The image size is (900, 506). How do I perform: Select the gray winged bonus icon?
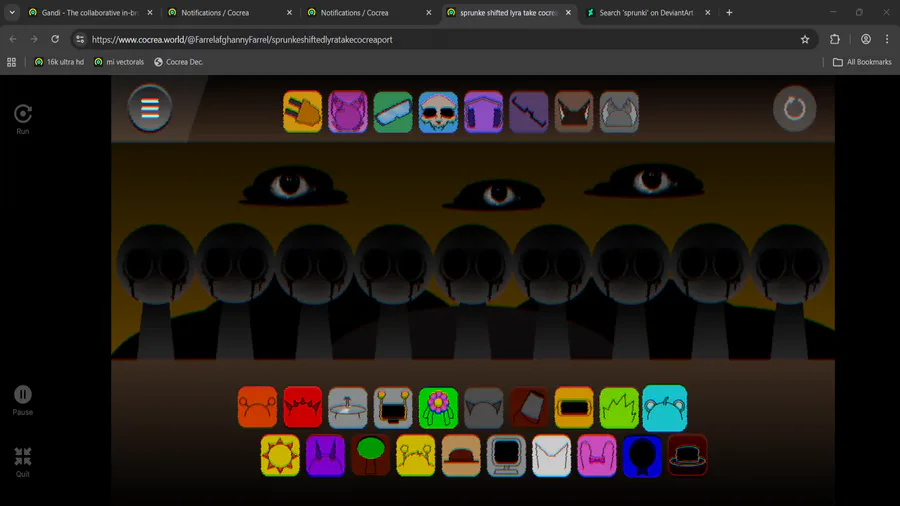(619, 112)
